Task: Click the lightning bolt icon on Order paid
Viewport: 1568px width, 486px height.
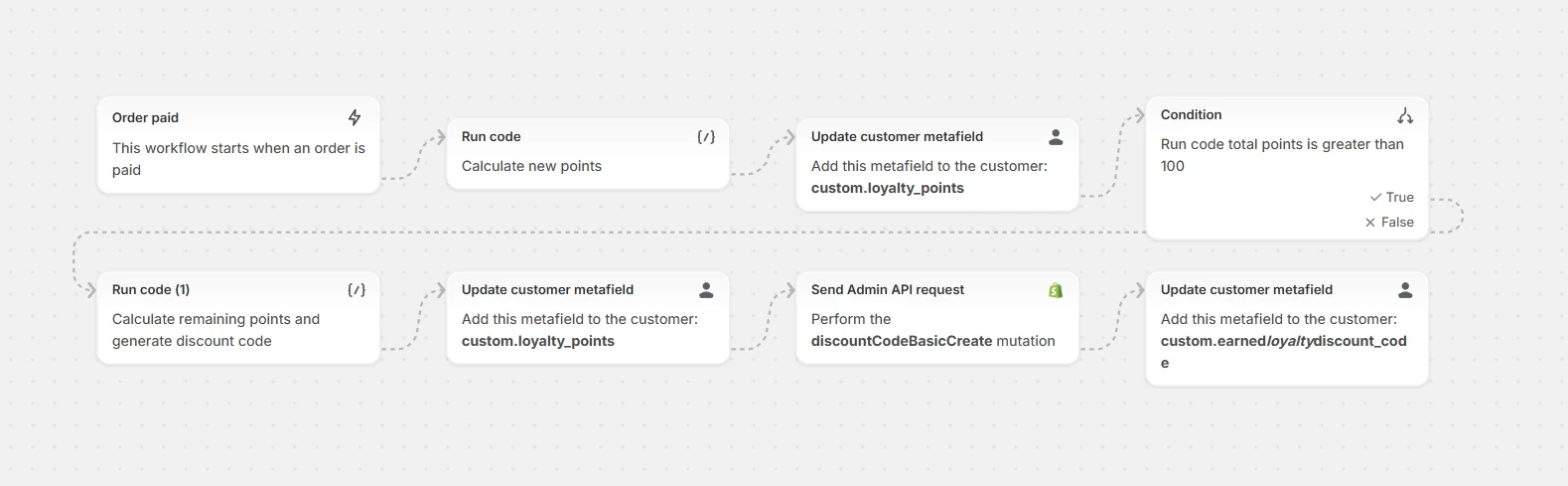Action: point(355,117)
